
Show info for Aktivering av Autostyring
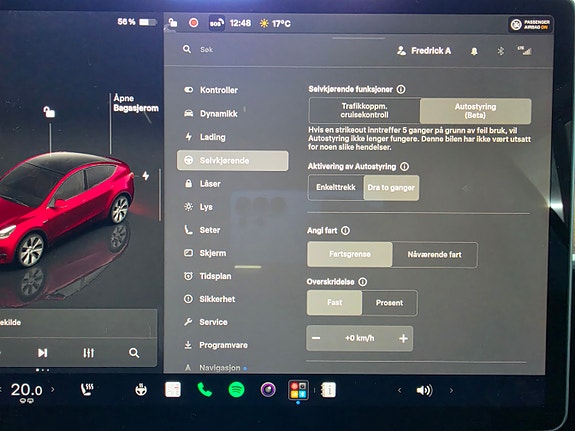404,167
